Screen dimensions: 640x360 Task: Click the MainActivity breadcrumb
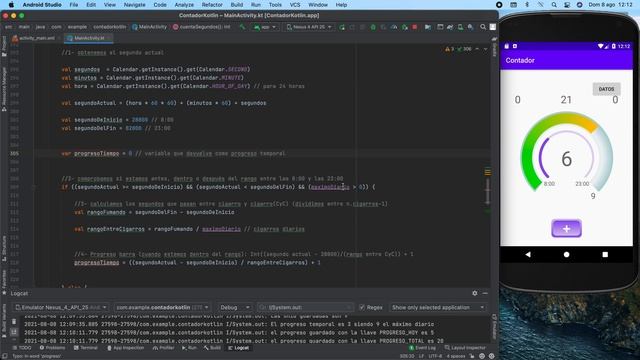(149, 27)
